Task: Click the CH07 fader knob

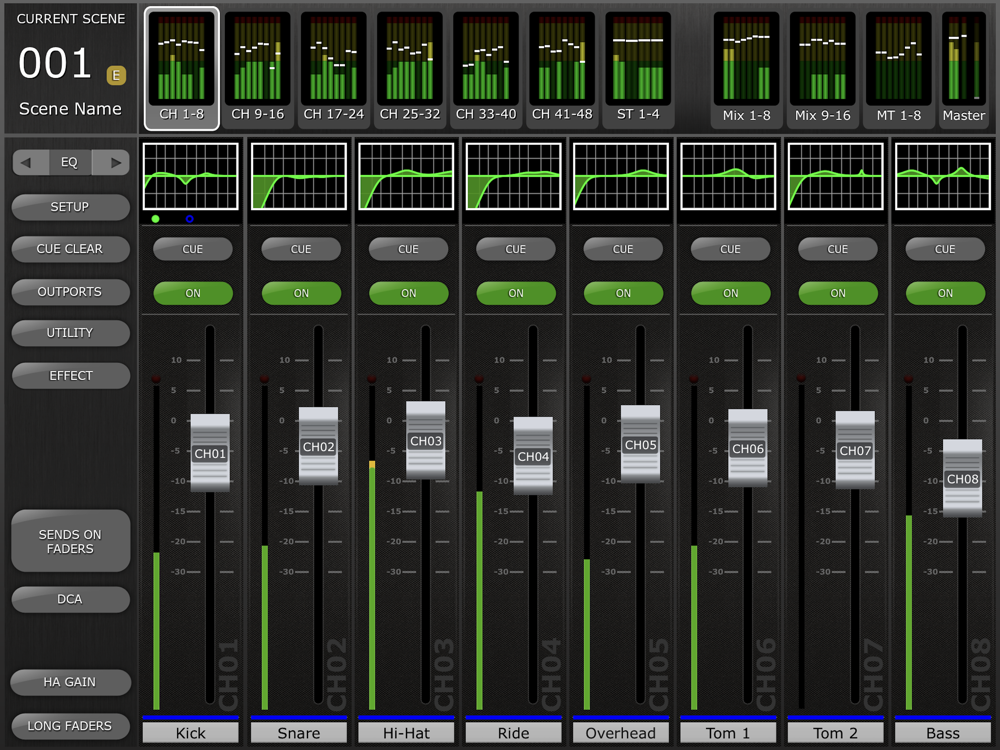Action: (x=855, y=451)
